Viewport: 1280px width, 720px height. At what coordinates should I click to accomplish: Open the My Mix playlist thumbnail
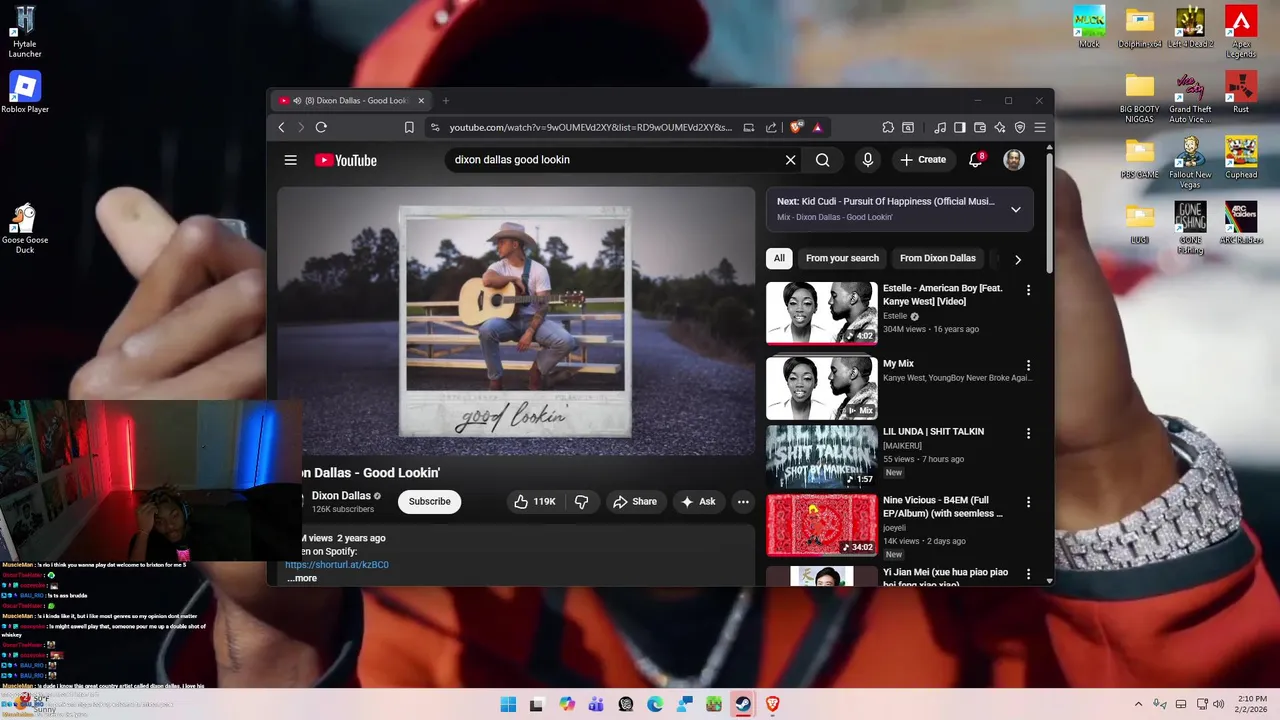pos(821,388)
